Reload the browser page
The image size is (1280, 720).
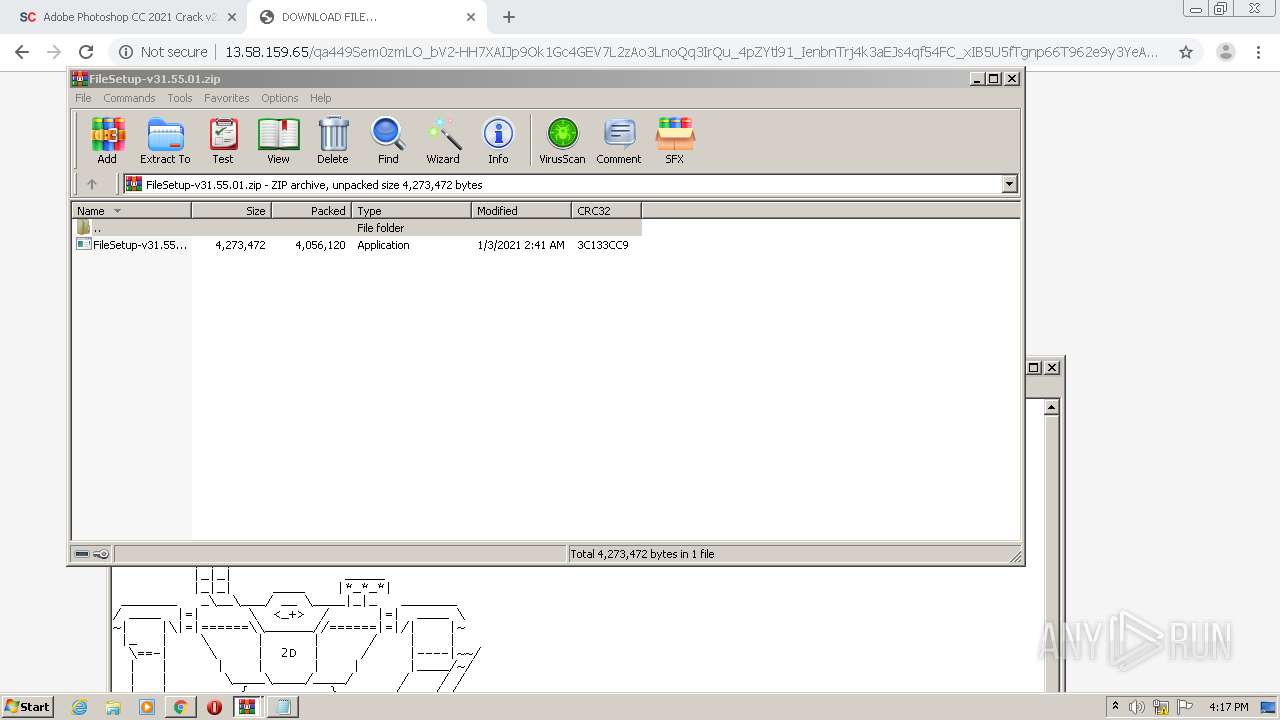[x=86, y=52]
